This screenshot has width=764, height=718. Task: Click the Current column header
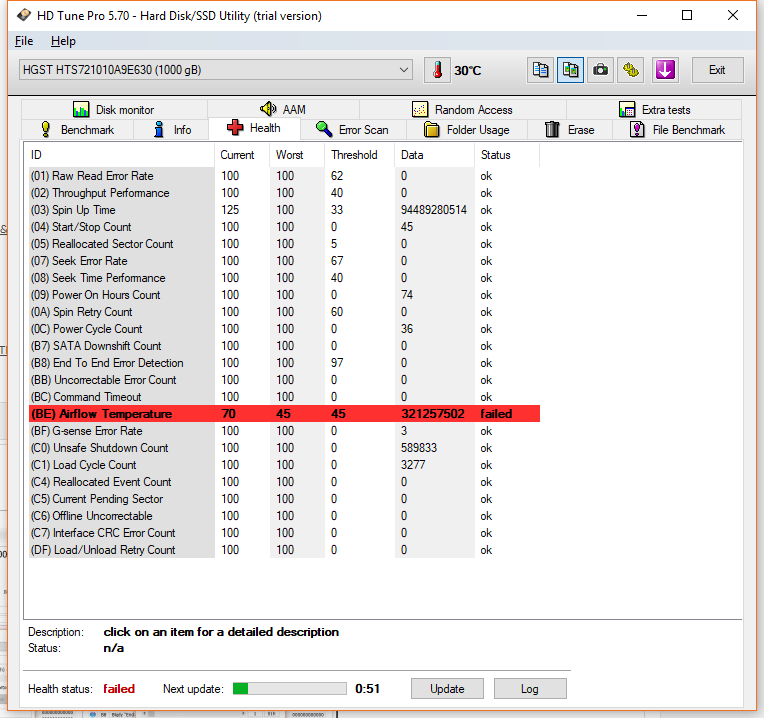point(242,155)
